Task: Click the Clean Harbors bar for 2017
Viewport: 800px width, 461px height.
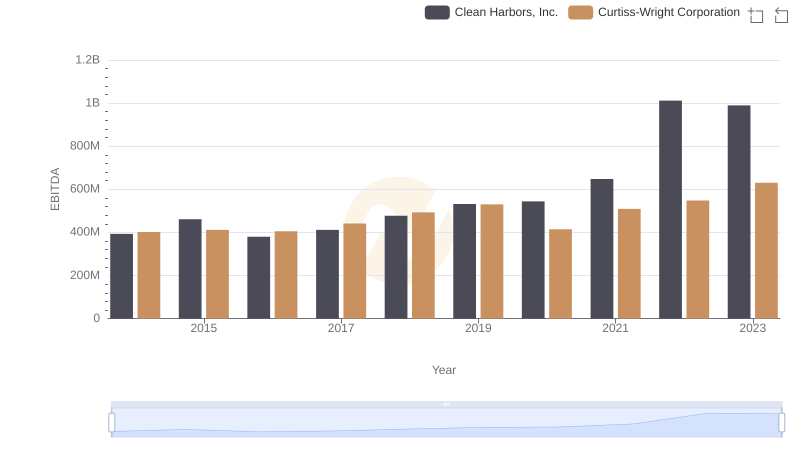Action: coord(328,274)
